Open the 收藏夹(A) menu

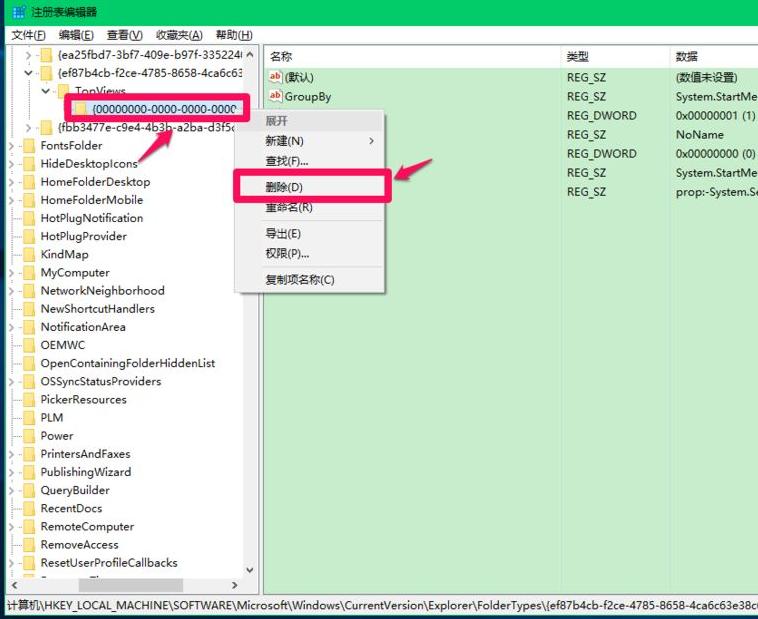tap(179, 35)
